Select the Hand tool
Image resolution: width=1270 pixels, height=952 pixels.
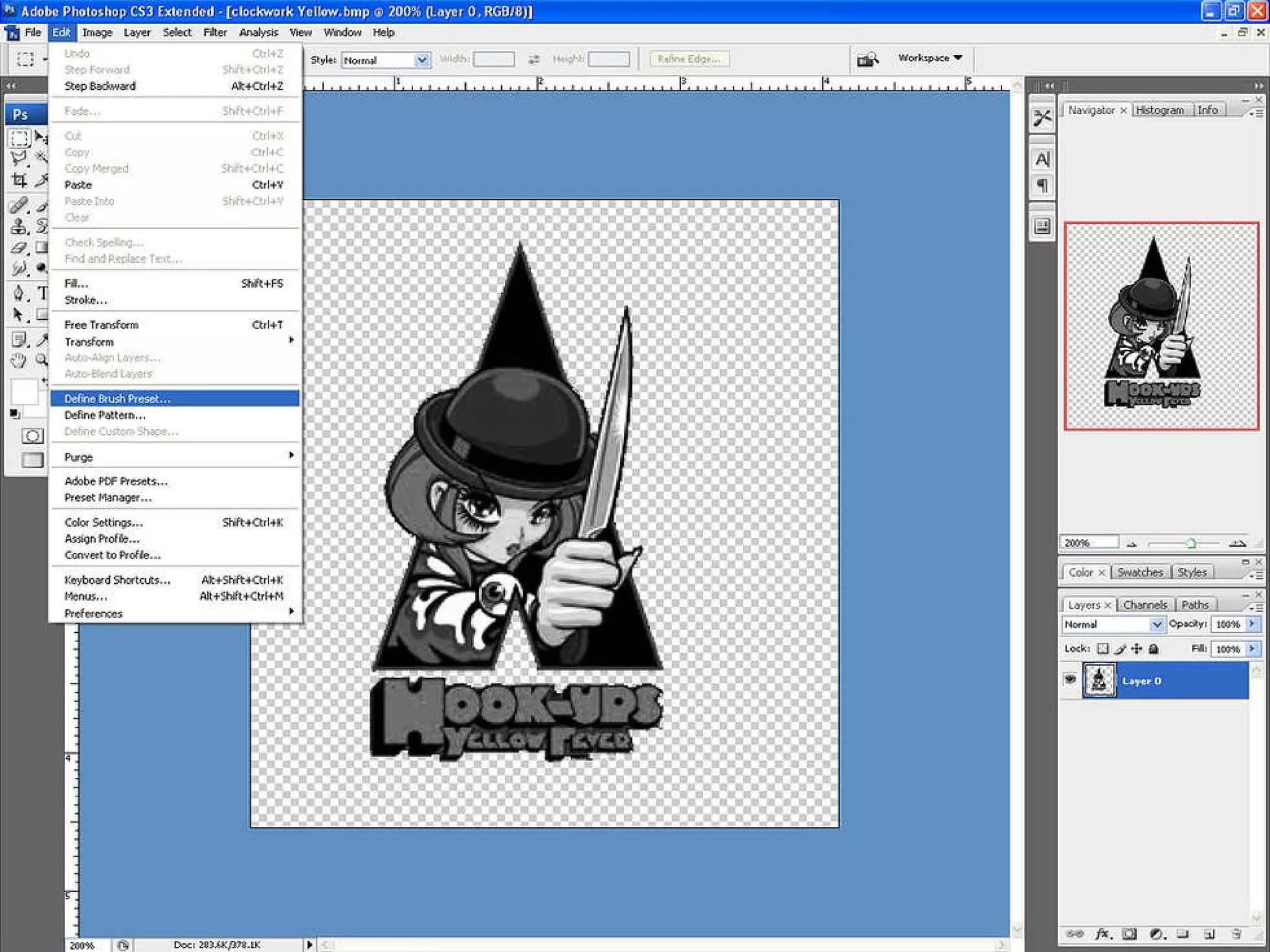coord(19,360)
